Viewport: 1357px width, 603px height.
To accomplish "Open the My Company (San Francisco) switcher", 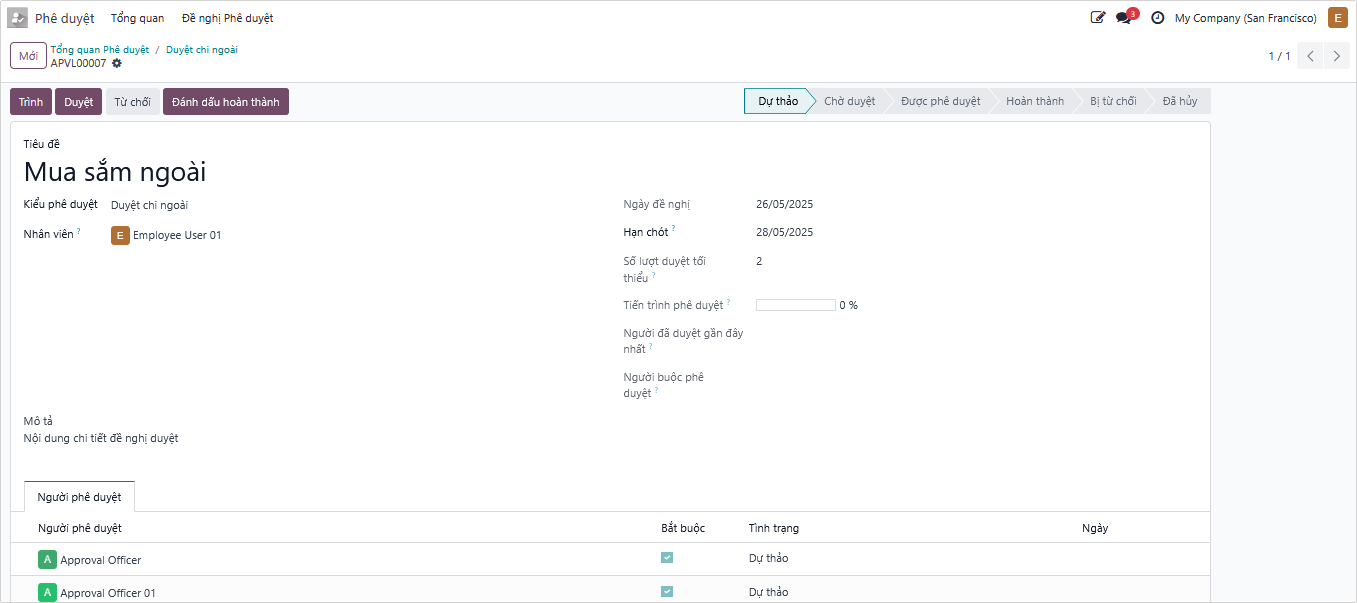I will [1245, 18].
